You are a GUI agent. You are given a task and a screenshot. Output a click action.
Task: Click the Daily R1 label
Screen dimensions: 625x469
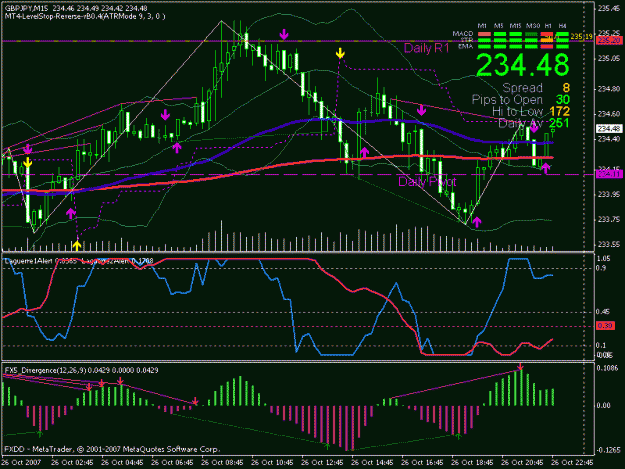(426, 48)
